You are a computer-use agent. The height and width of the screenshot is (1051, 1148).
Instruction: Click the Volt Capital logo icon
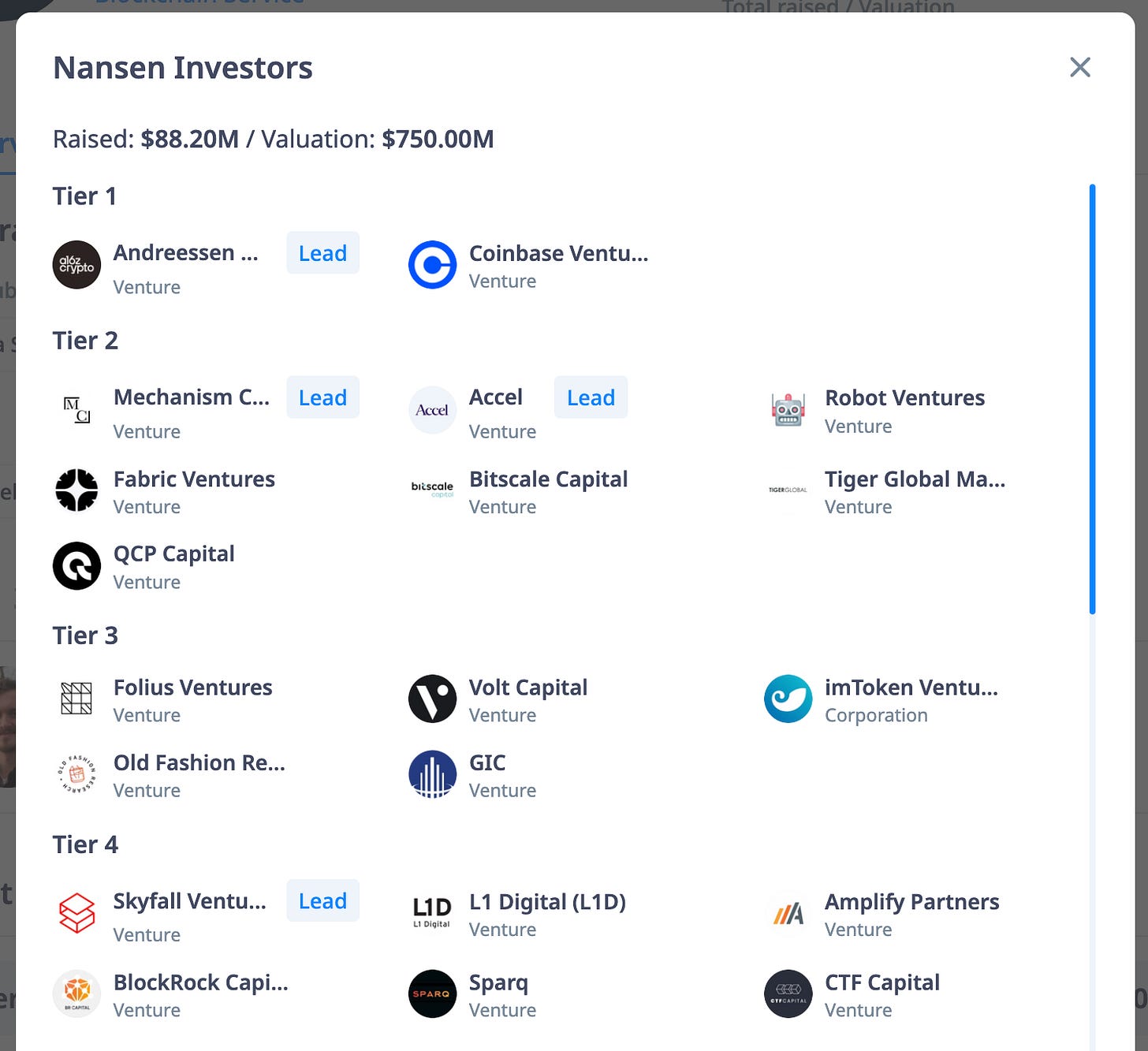tap(432, 699)
